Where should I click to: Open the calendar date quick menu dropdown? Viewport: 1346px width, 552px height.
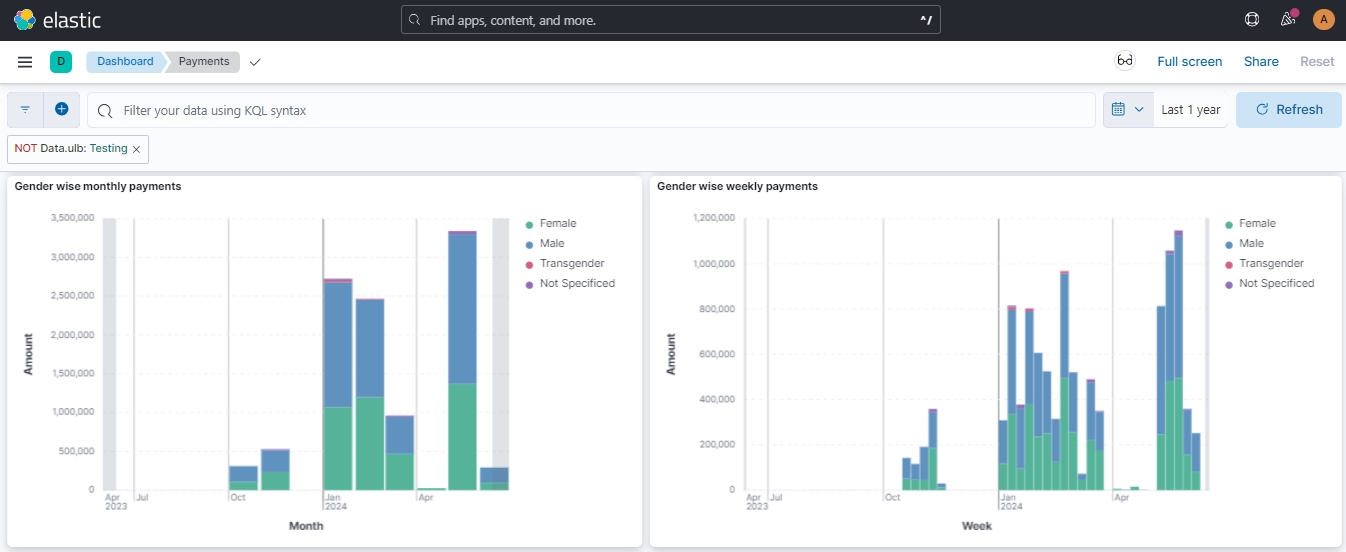pos(1128,110)
